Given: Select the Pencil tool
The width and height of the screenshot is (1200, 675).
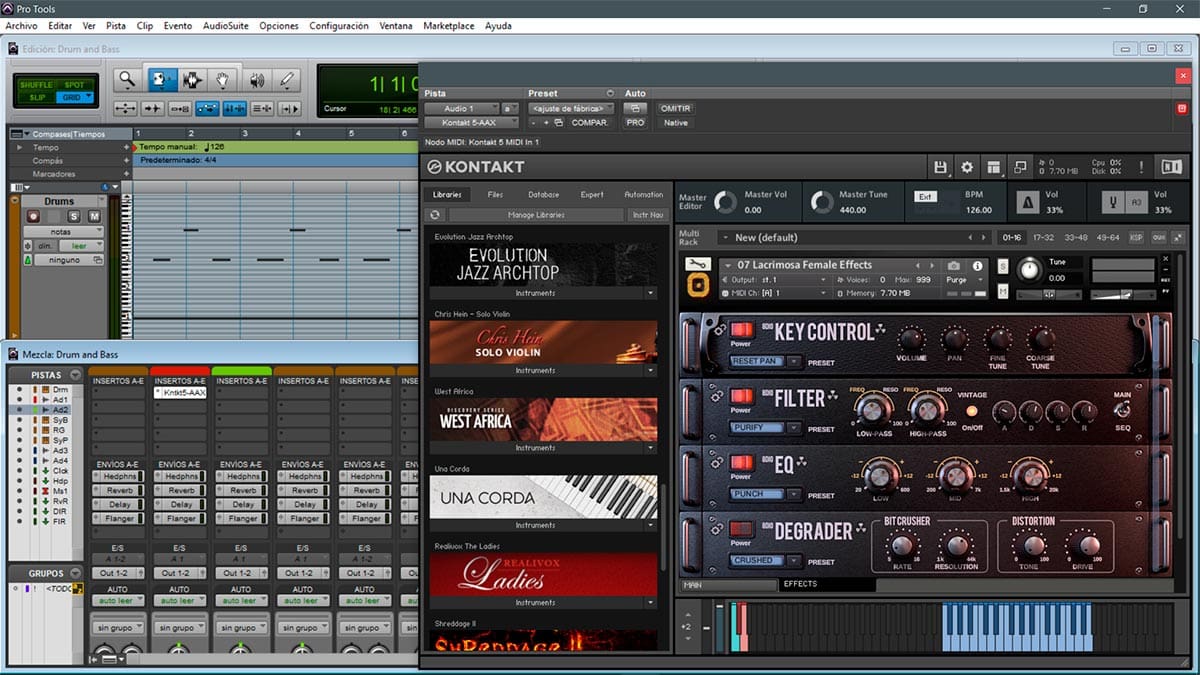Looking at the screenshot, I should pyautogui.click(x=287, y=80).
